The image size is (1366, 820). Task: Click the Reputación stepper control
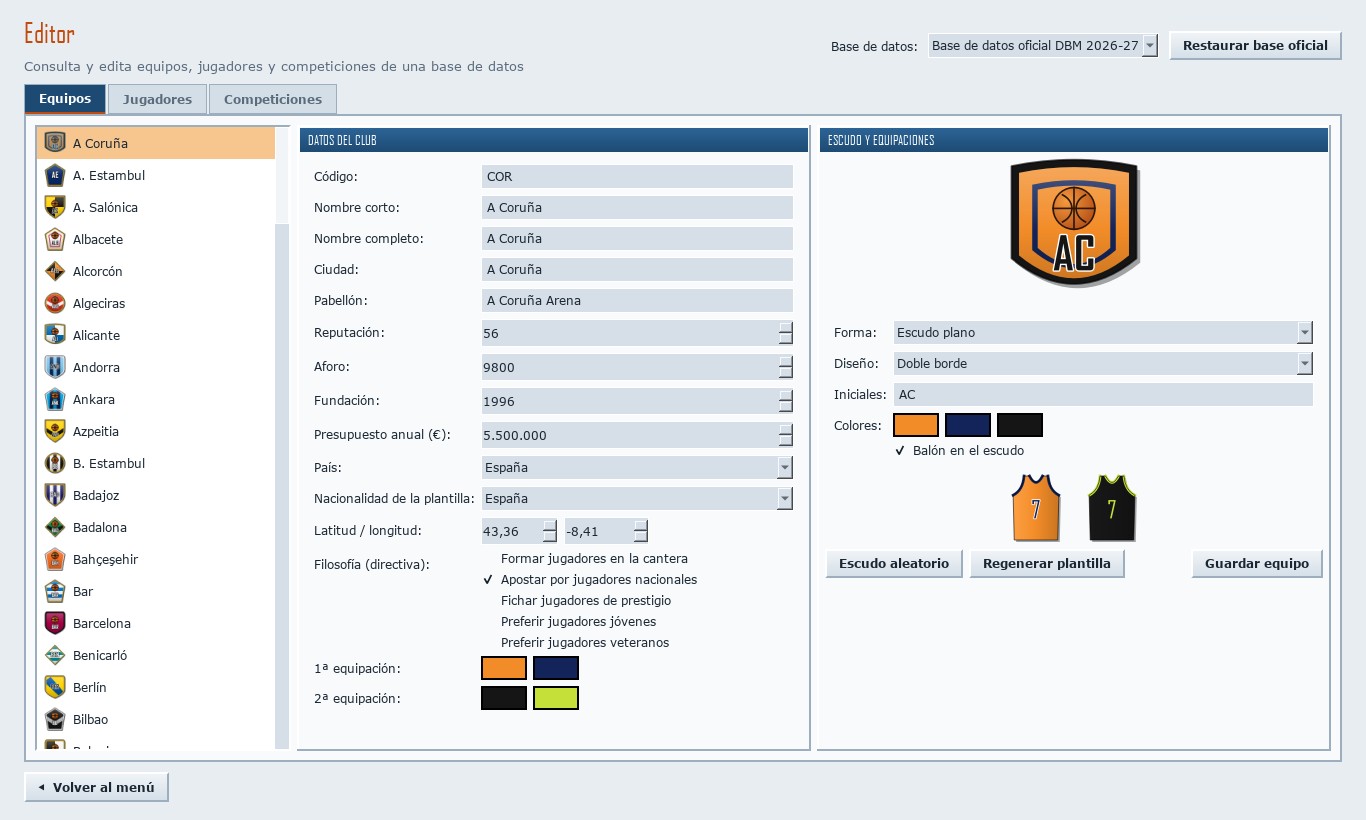coord(786,333)
